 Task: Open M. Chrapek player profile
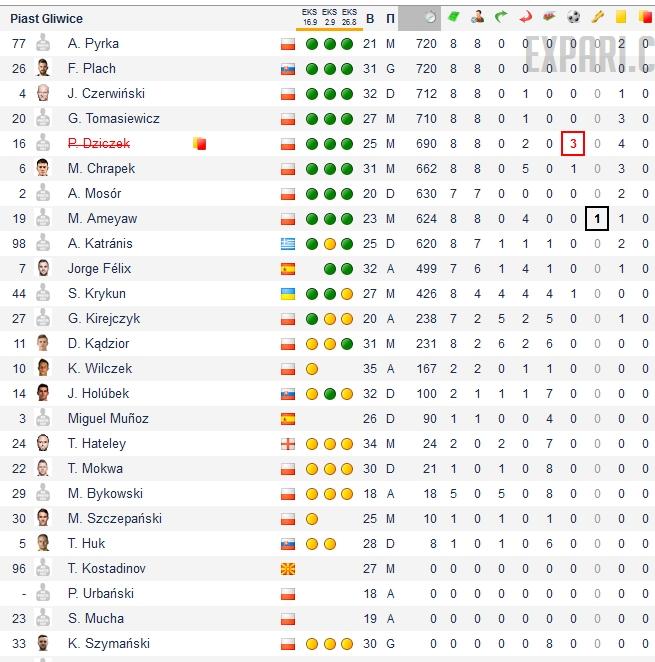[101, 168]
